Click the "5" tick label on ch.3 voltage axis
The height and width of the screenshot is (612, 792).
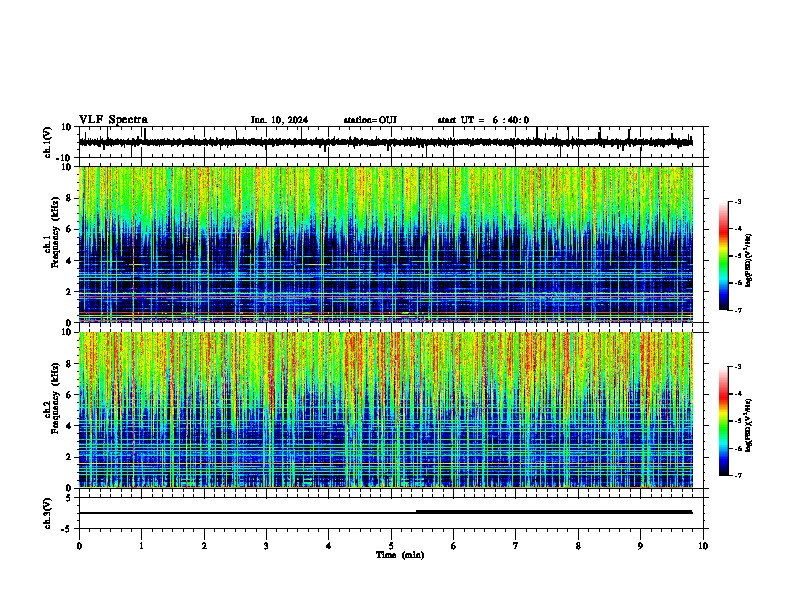click(x=69, y=498)
